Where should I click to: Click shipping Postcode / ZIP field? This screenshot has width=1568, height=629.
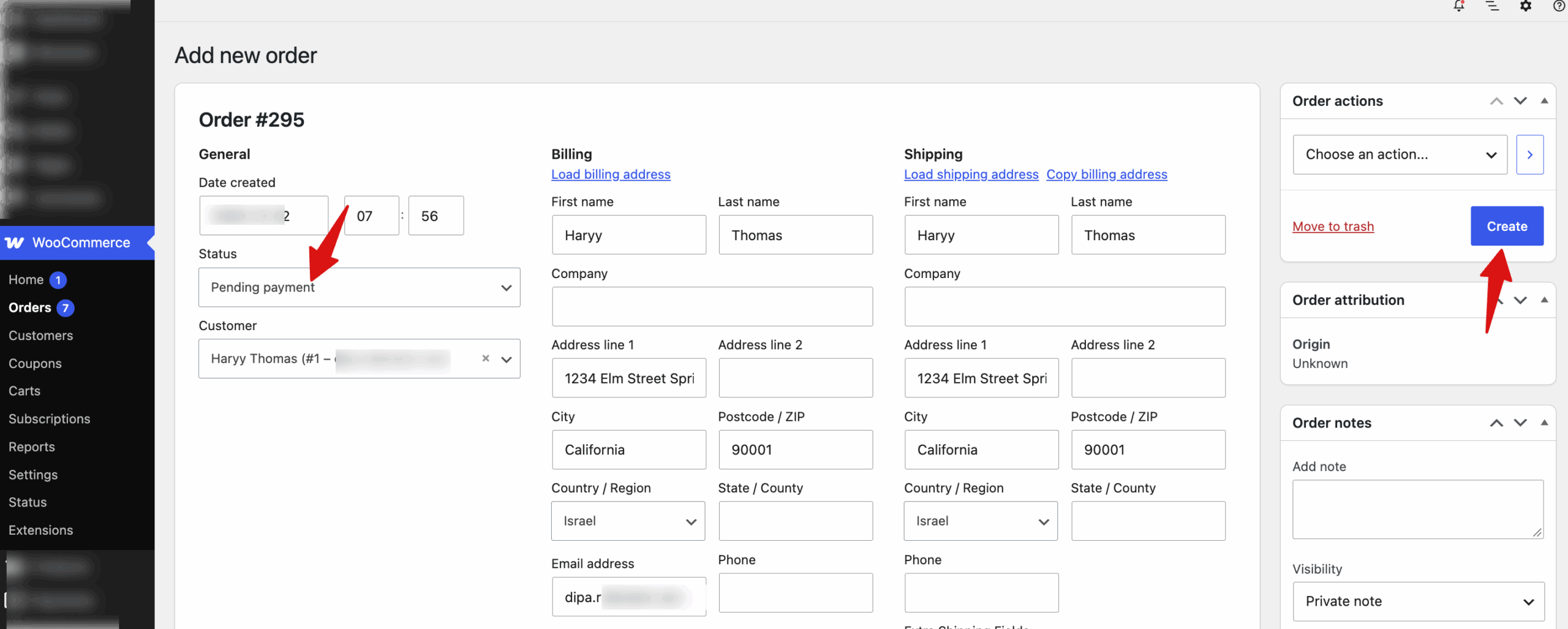pos(1148,450)
